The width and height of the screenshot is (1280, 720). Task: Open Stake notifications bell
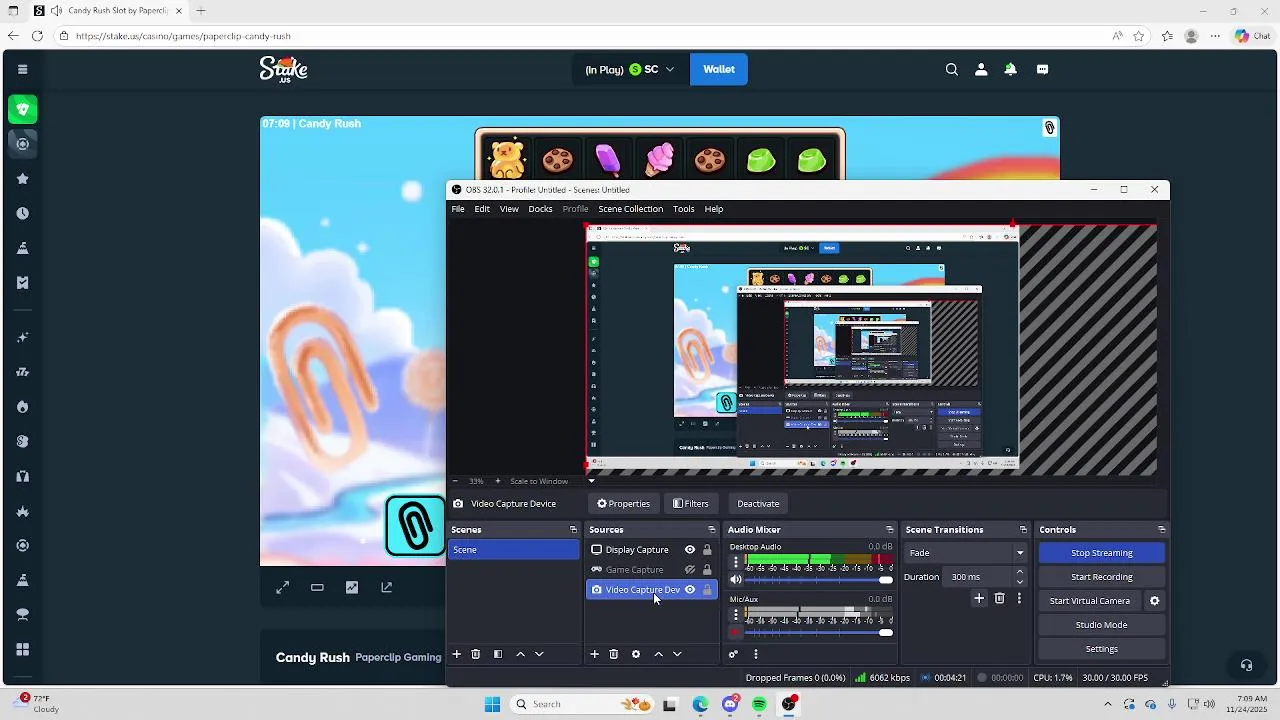coord(1010,69)
